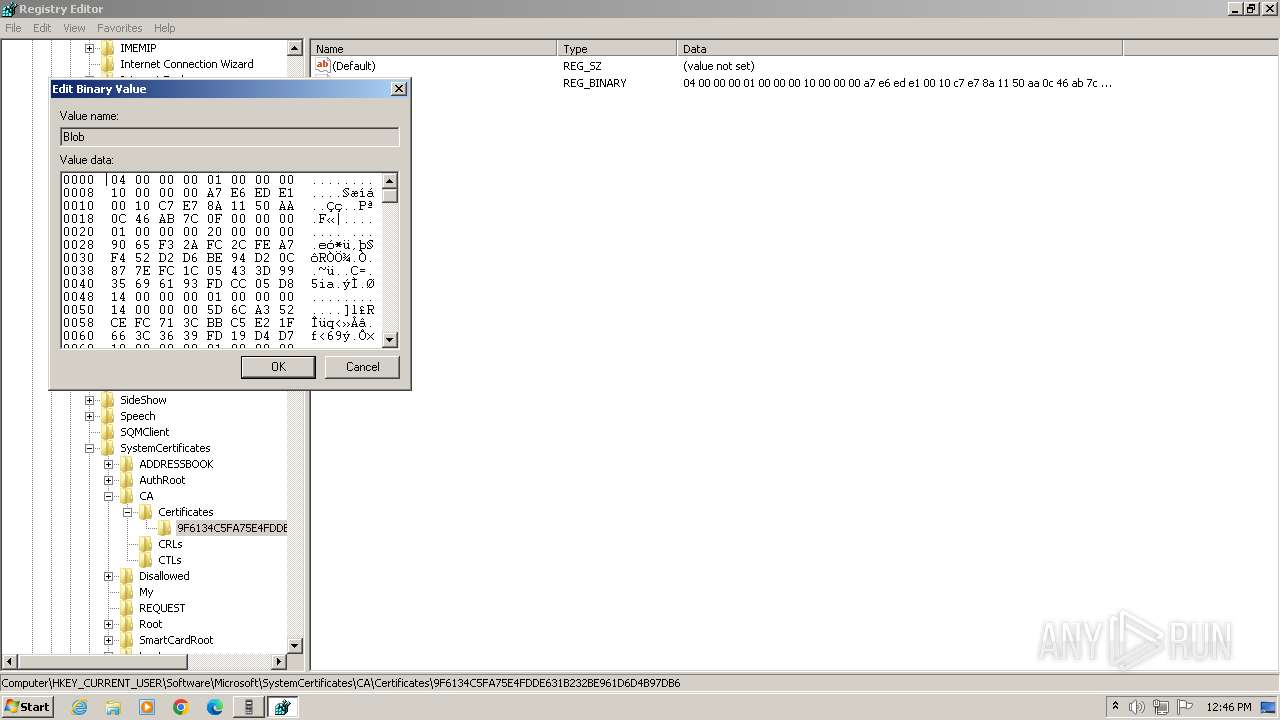Select the Speech folder icon
The height and width of the screenshot is (720, 1280).
click(x=108, y=416)
